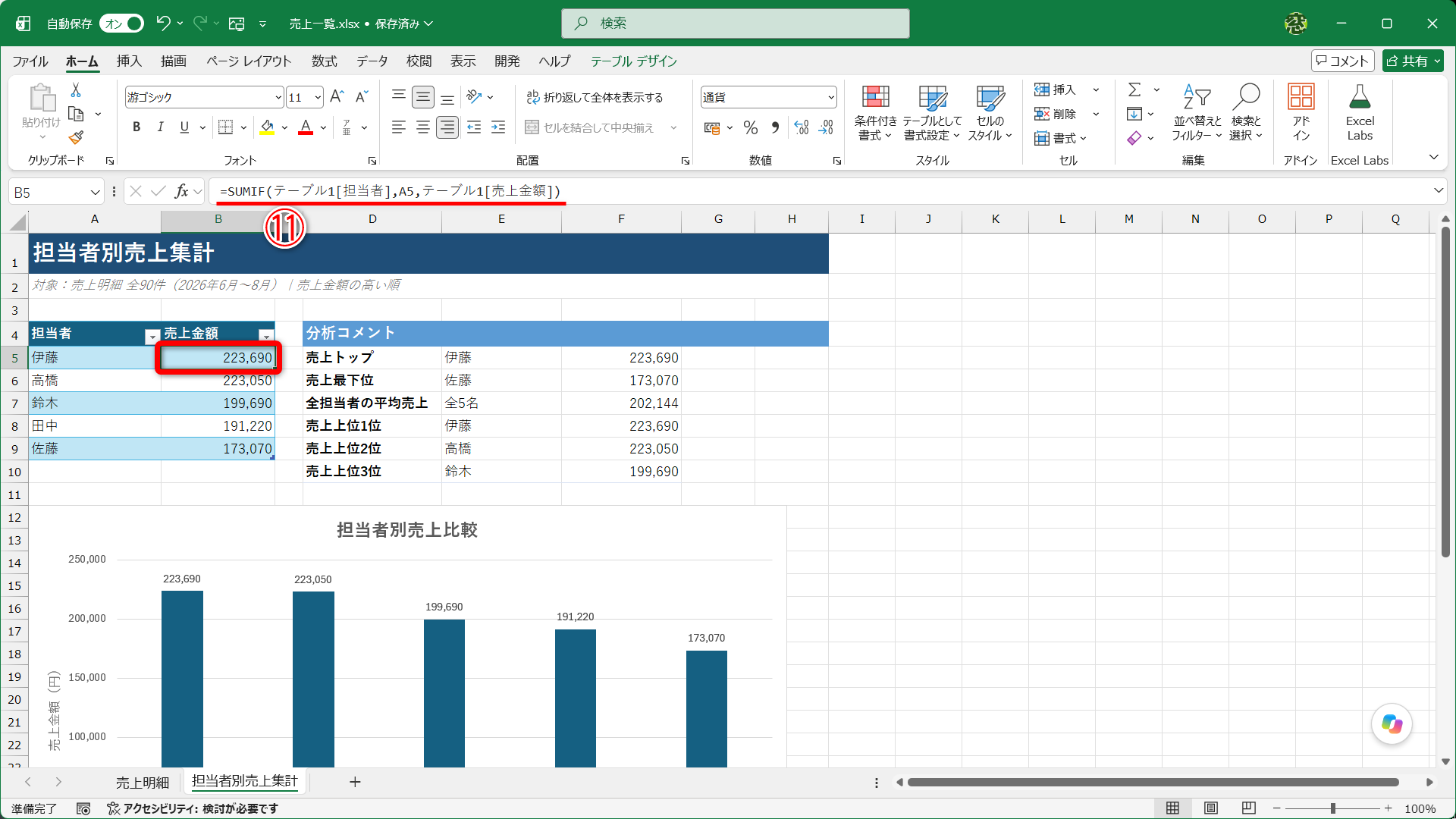This screenshot has width=1456, height=819.
Task: Click the Undo arrow icon
Action: [x=163, y=24]
